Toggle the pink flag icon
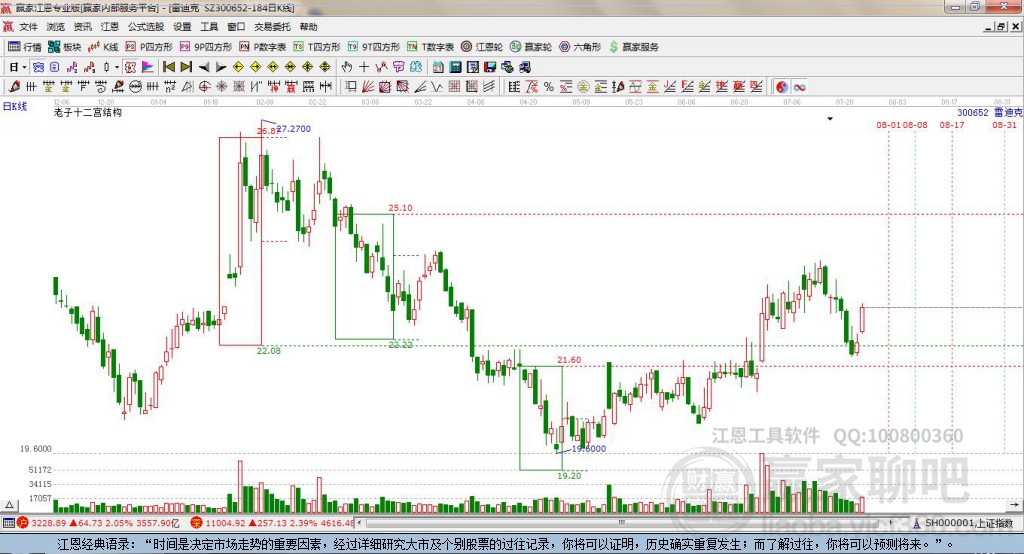Image resolution: width=1024 pixels, height=554 pixels. (148, 67)
